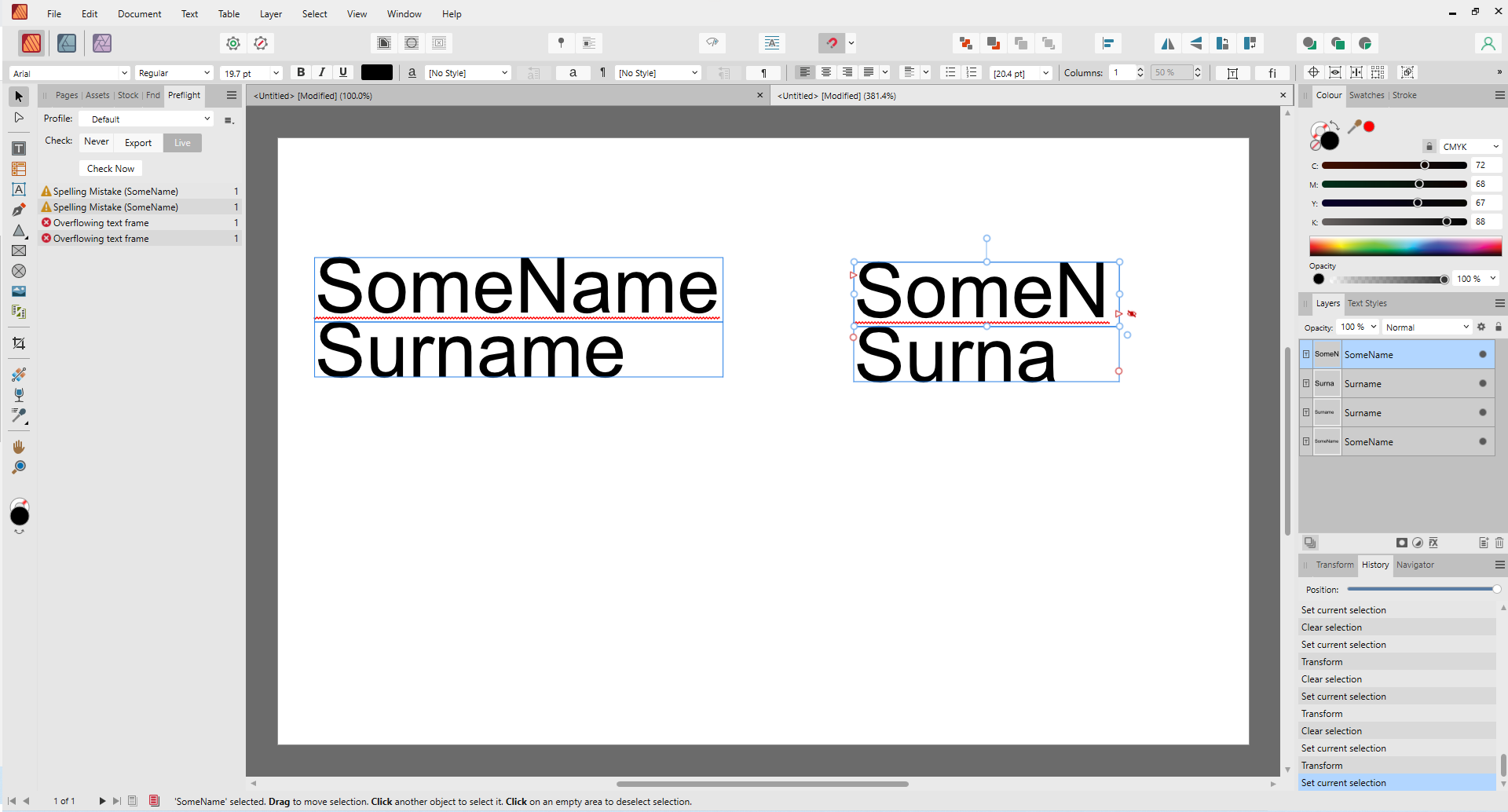Select the Artistic Text tool
The height and width of the screenshot is (812, 1508).
(19, 189)
